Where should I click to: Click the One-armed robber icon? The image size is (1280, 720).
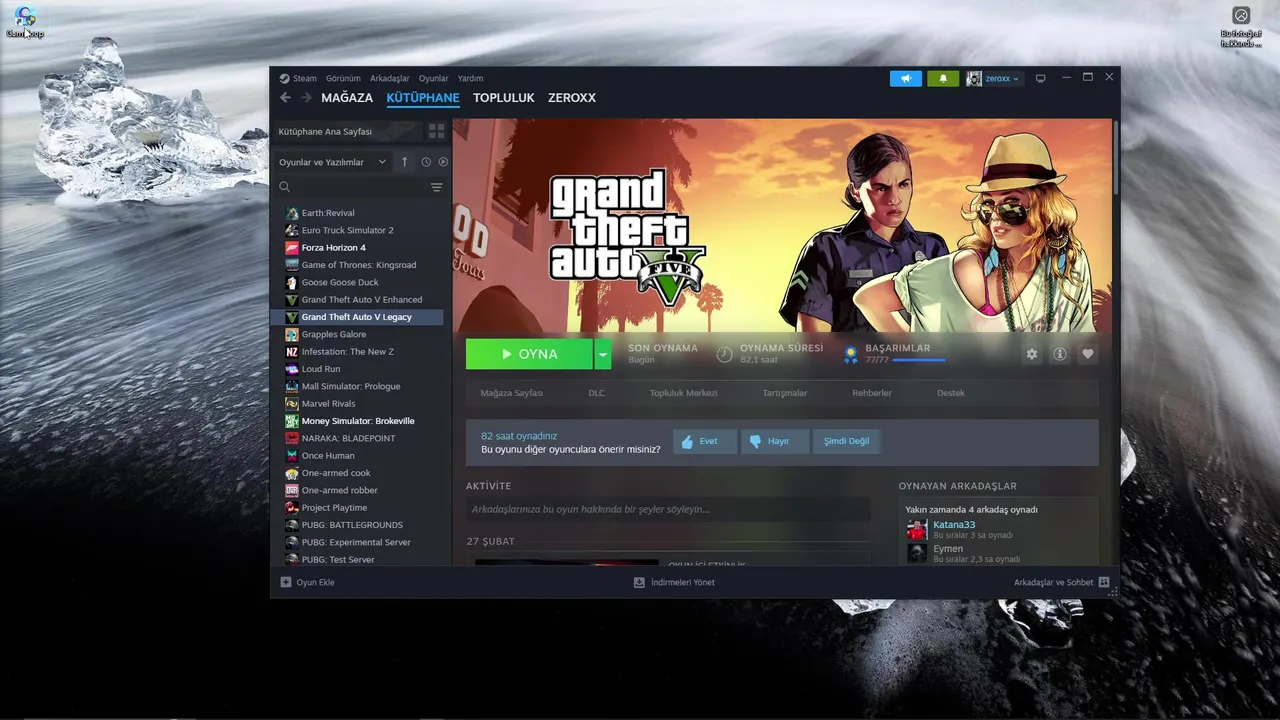292,490
